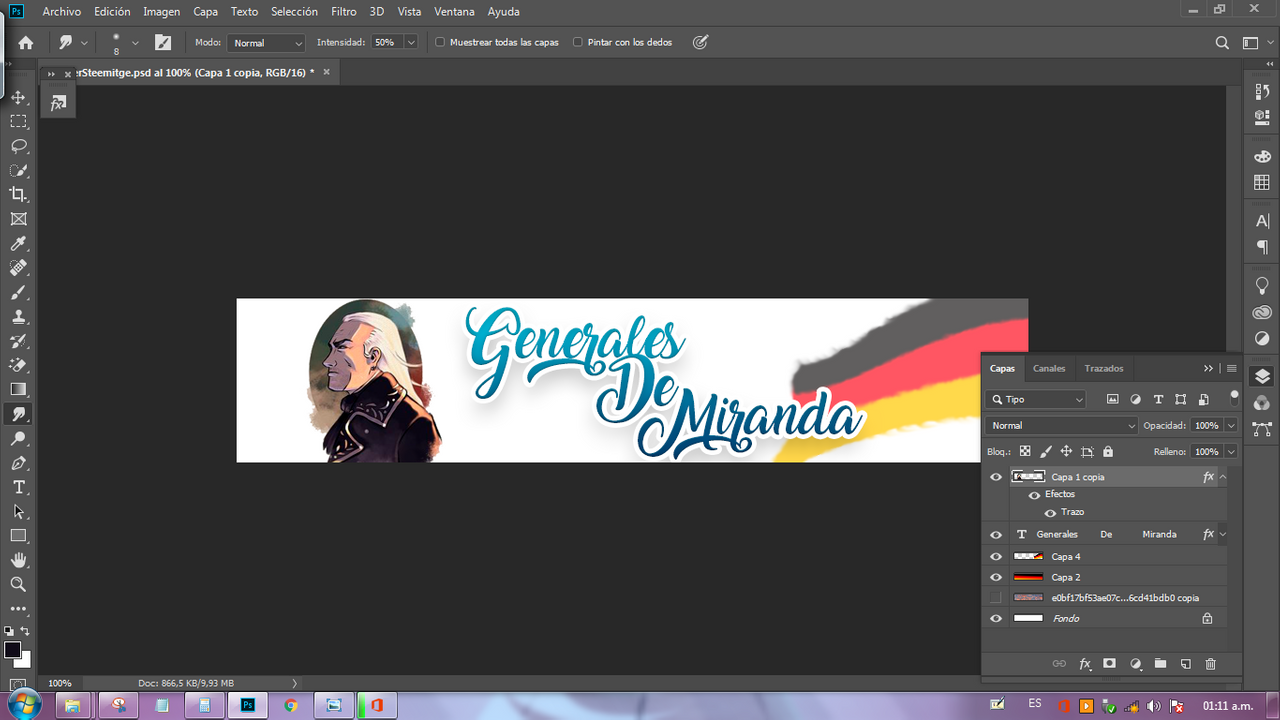Click the link layers icon
The height and width of the screenshot is (720, 1280).
[x=1060, y=664]
